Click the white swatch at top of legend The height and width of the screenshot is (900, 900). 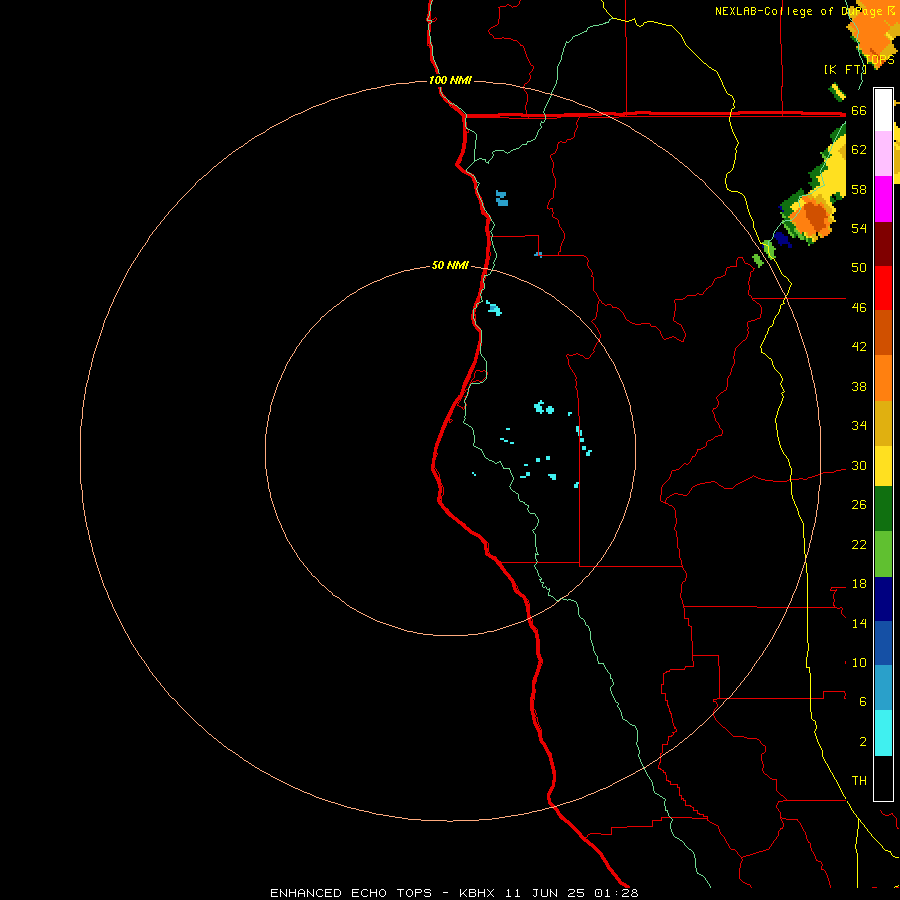[883, 110]
